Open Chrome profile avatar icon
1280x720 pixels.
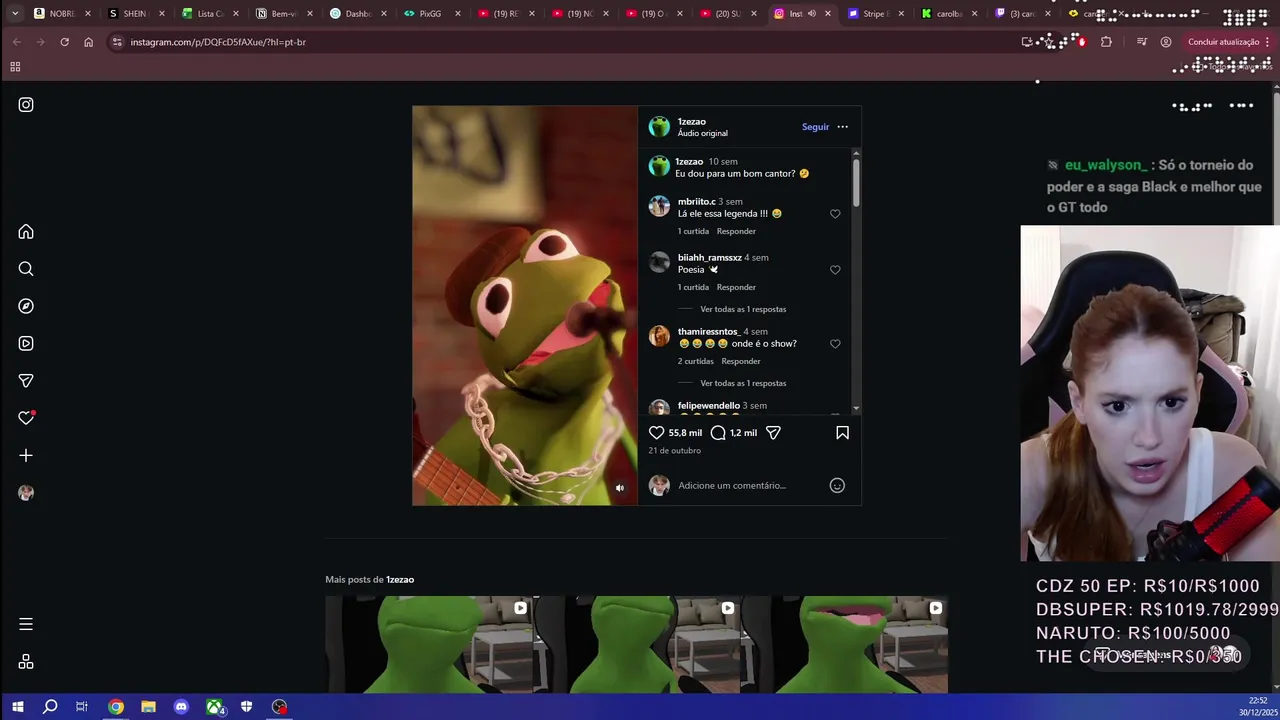click(x=1166, y=42)
